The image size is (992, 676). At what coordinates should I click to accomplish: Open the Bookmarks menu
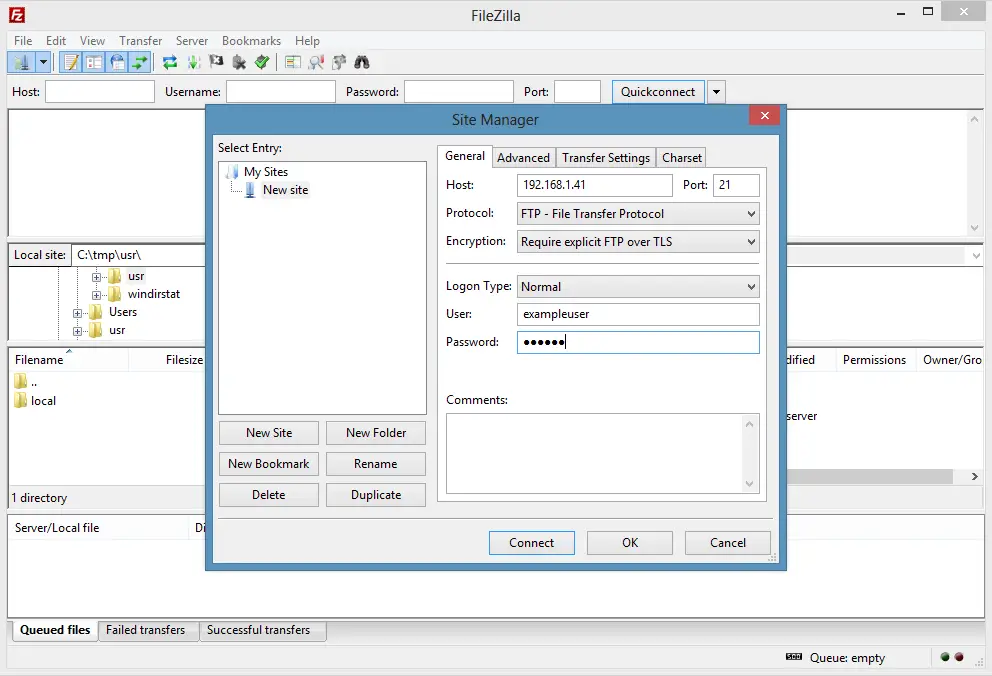coord(251,40)
